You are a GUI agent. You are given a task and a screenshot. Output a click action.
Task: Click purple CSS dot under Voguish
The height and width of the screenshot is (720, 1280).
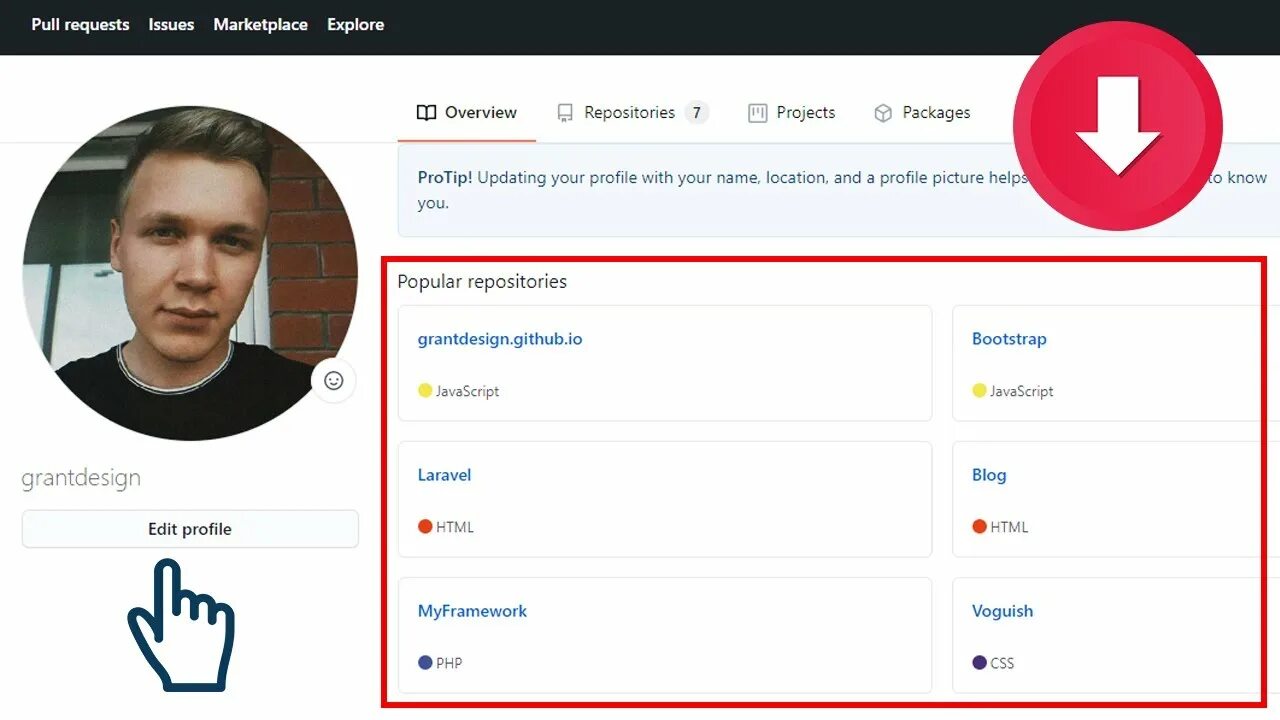pos(979,663)
